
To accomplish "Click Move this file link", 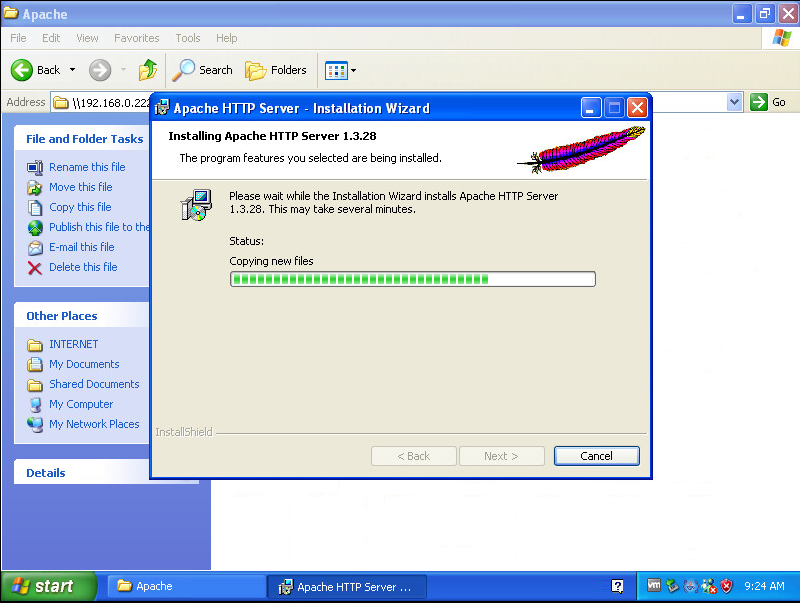I will tap(81, 187).
